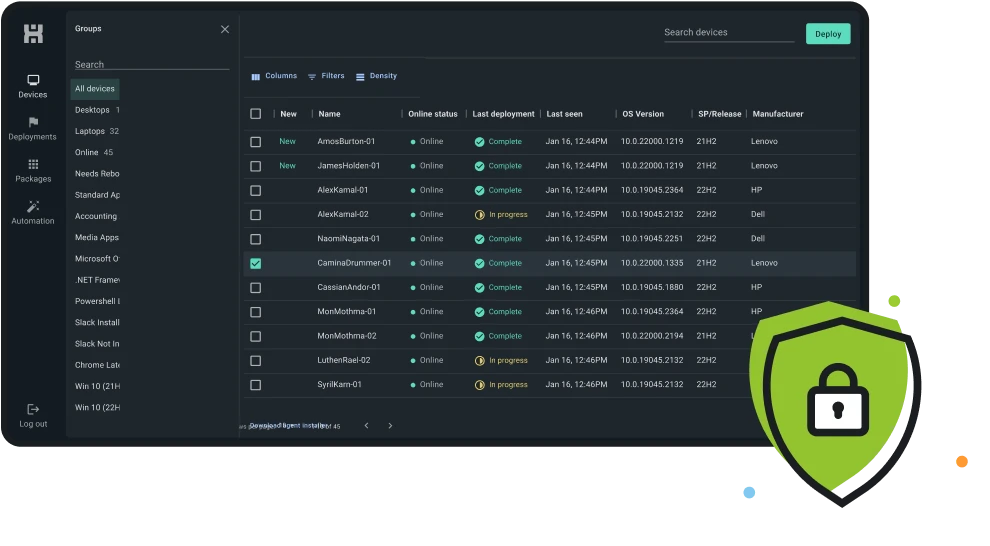Screen dimensions: 990x546
Task: Click the device name CassianAndor-01
Action: pos(349,287)
